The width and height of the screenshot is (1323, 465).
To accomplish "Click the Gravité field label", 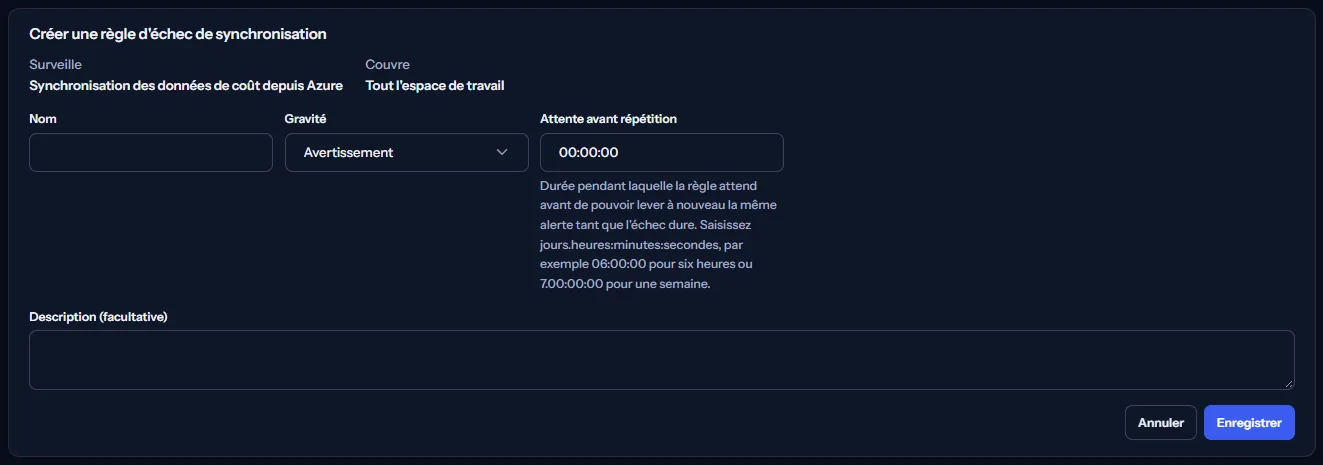I will (305, 118).
